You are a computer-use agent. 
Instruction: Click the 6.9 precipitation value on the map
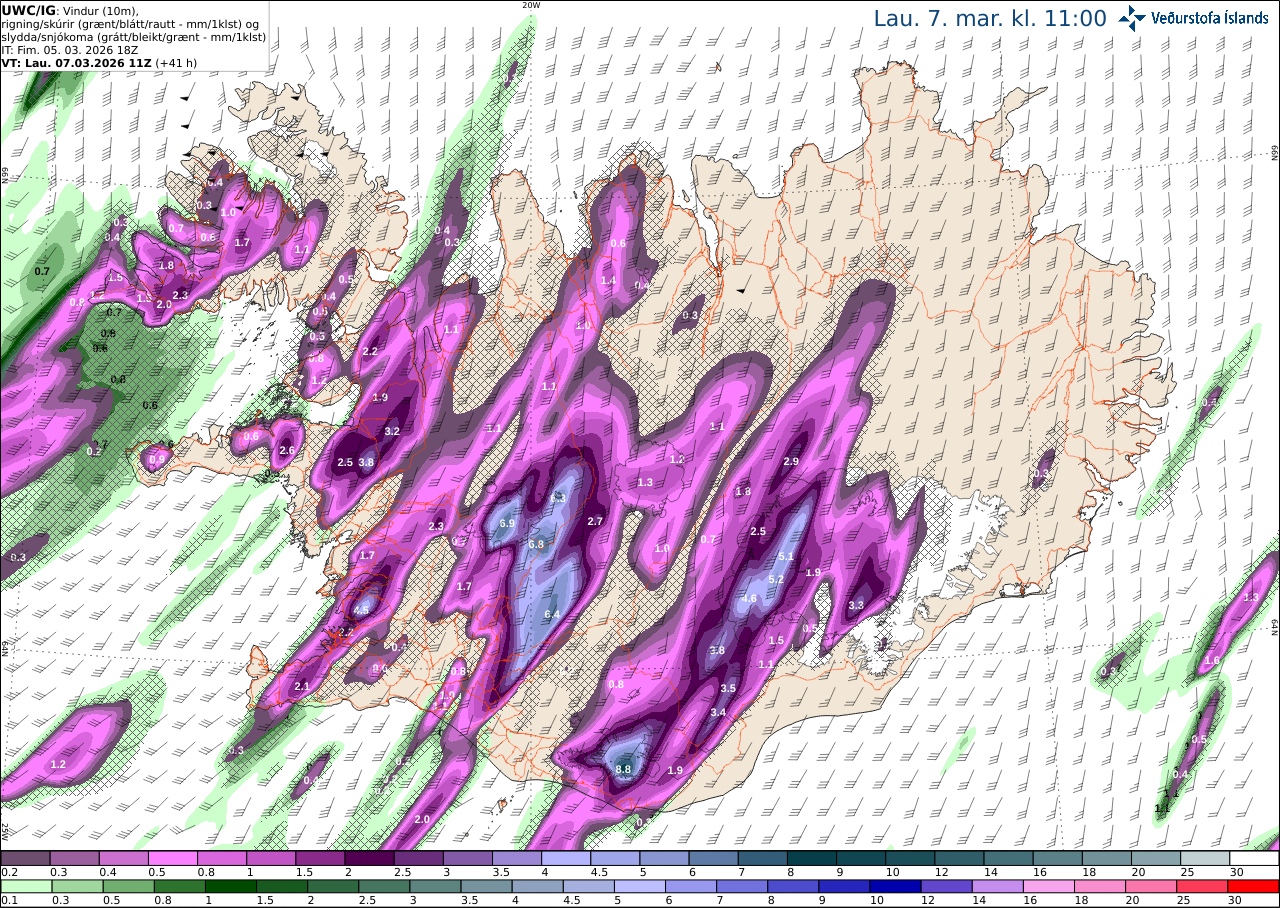[507, 523]
